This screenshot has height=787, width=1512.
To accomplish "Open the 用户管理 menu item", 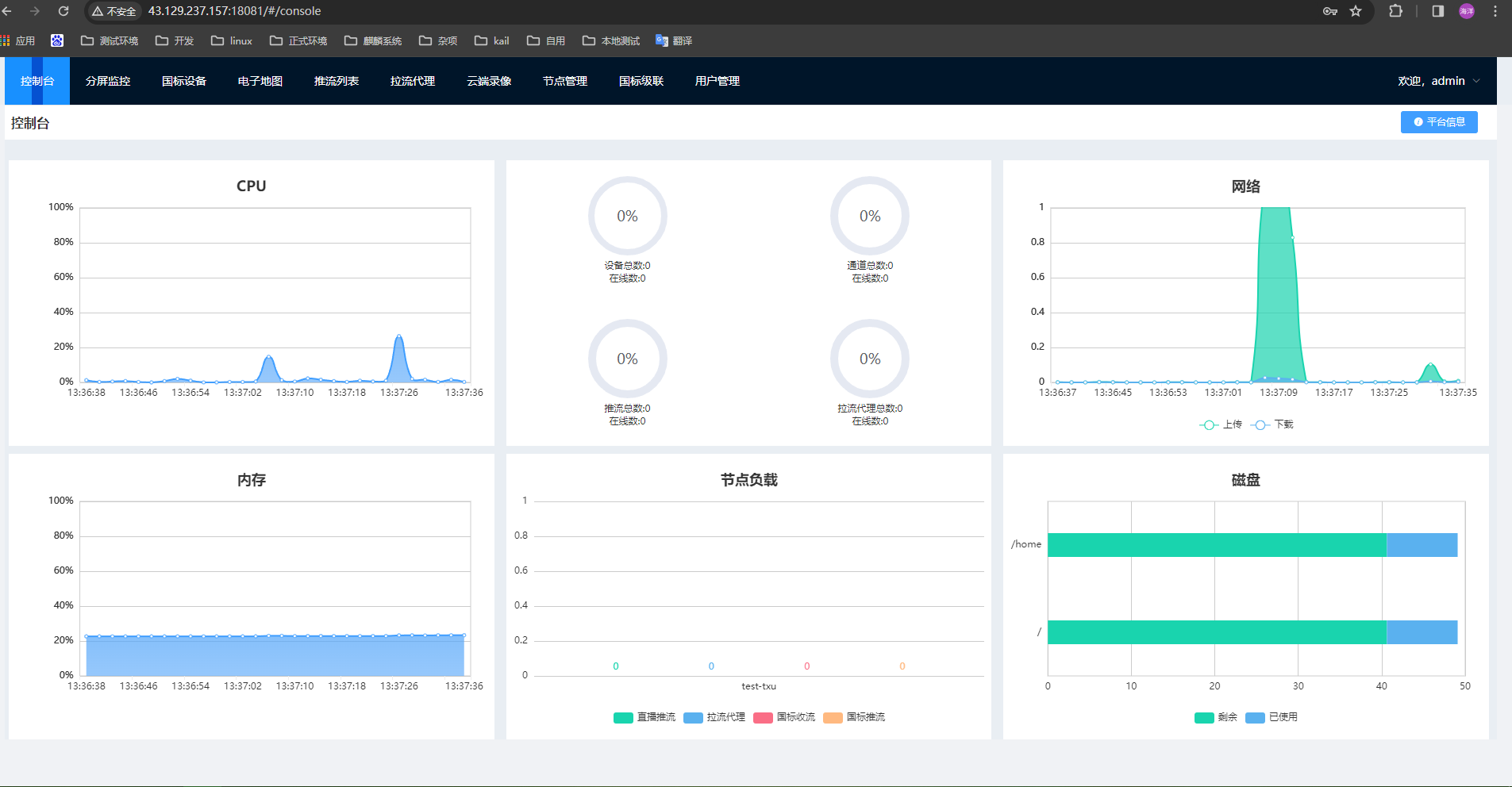I will coord(718,81).
